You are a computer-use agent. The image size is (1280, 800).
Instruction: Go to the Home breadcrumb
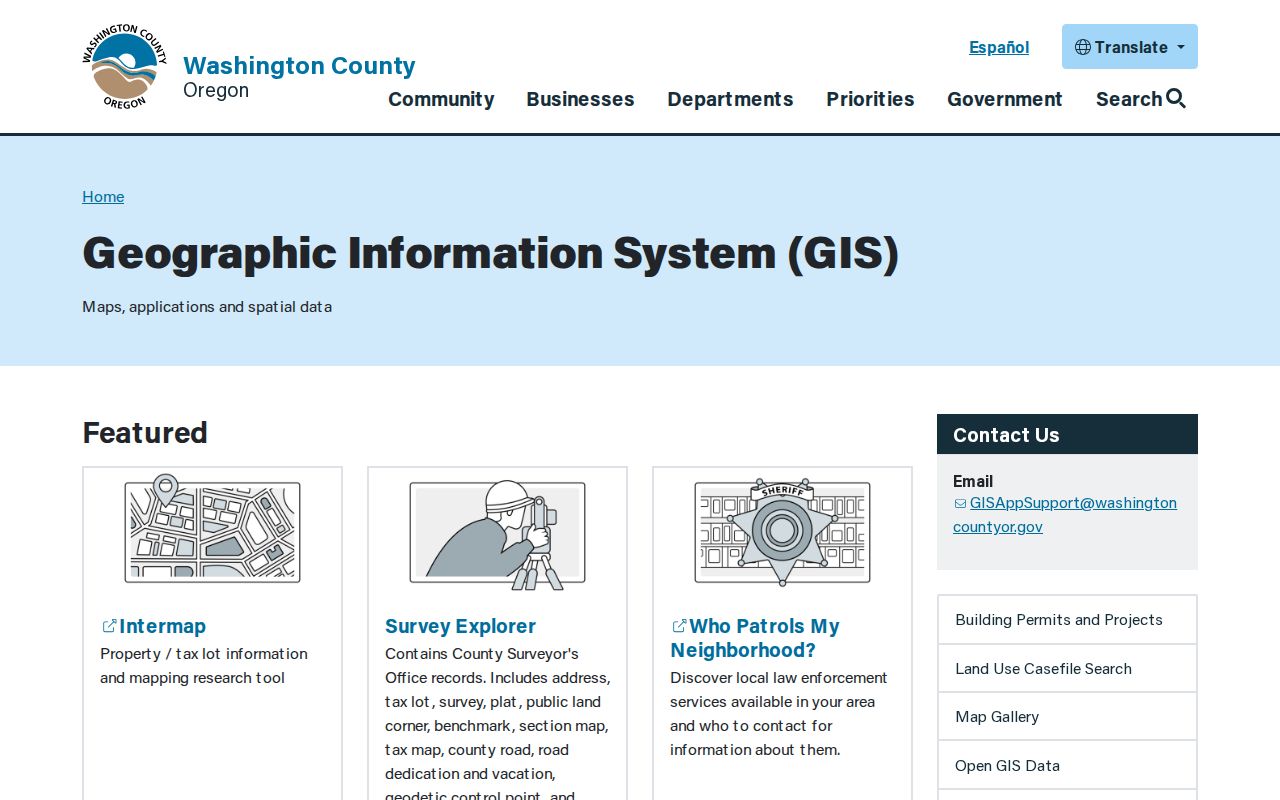coord(103,196)
